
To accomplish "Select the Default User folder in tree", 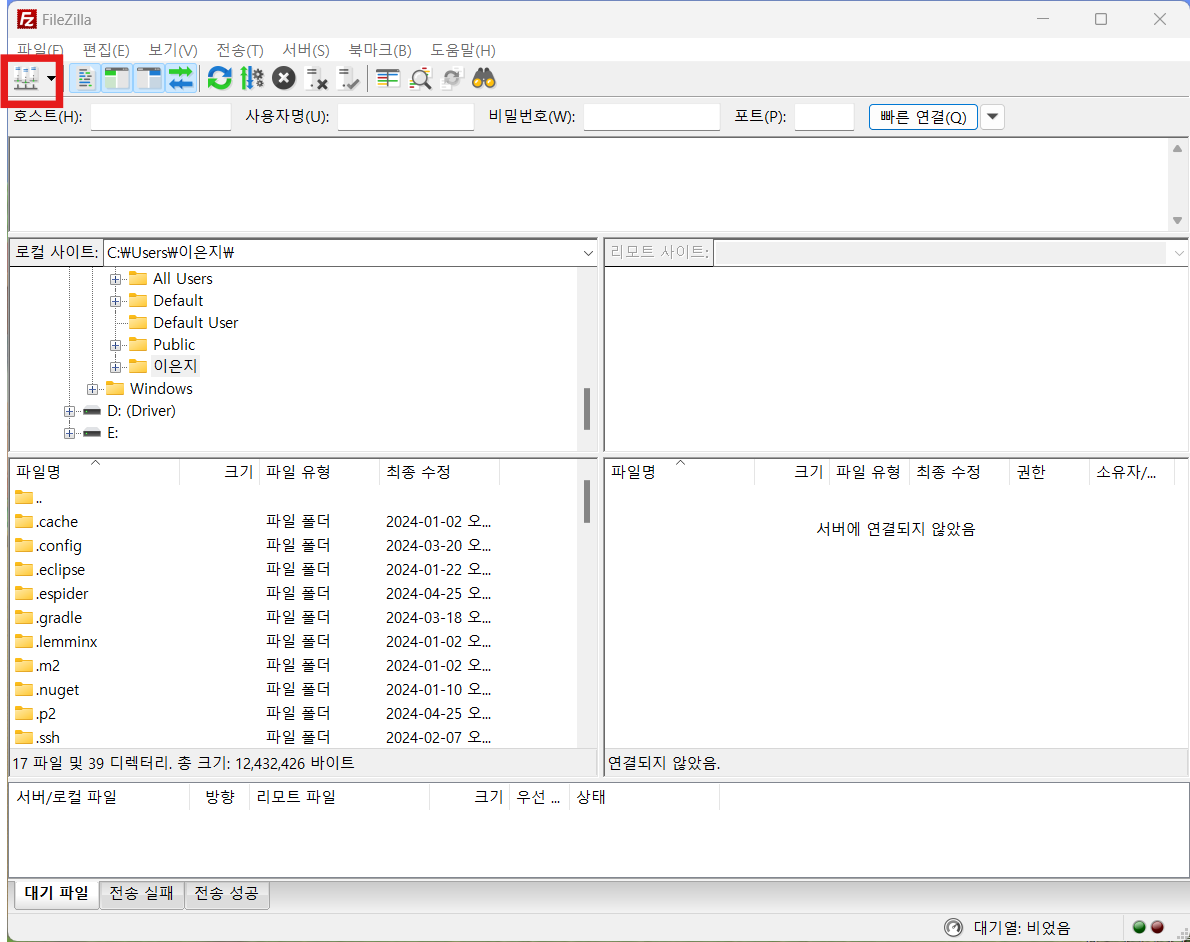I will pos(196,323).
